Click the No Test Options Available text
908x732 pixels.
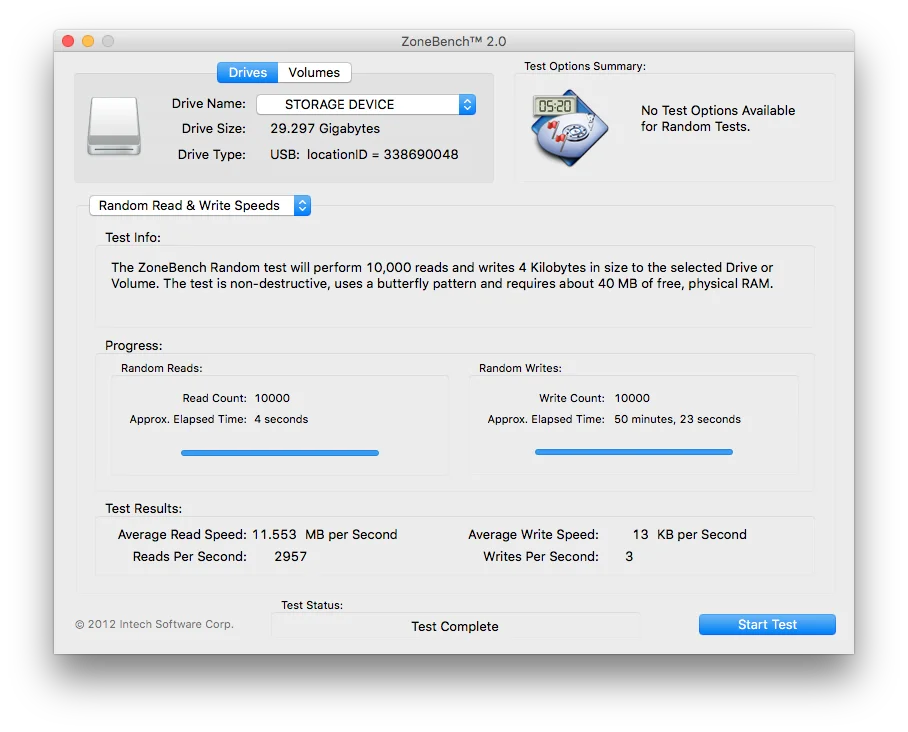pyautogui.click(x=717, y=118)
